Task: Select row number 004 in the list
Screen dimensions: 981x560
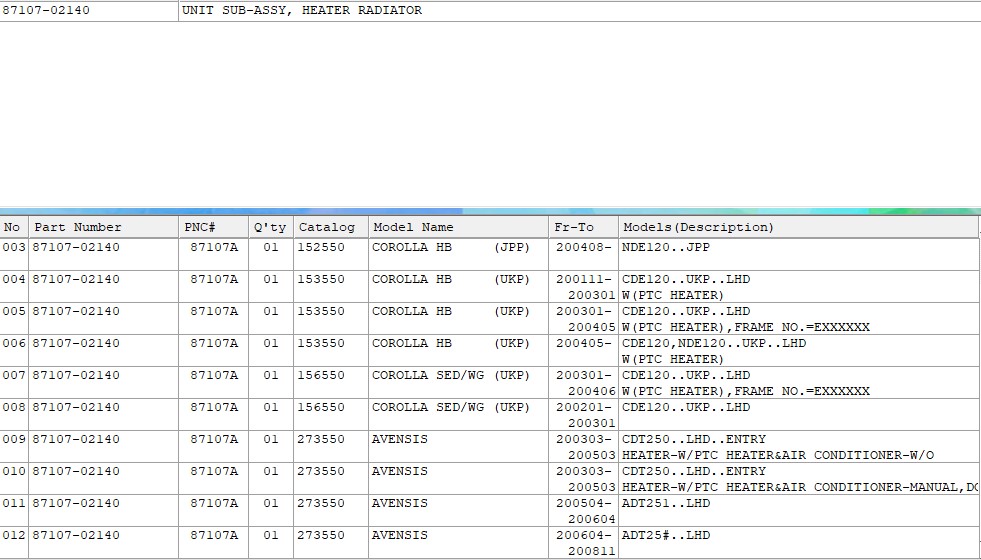Action: point(13,279)
